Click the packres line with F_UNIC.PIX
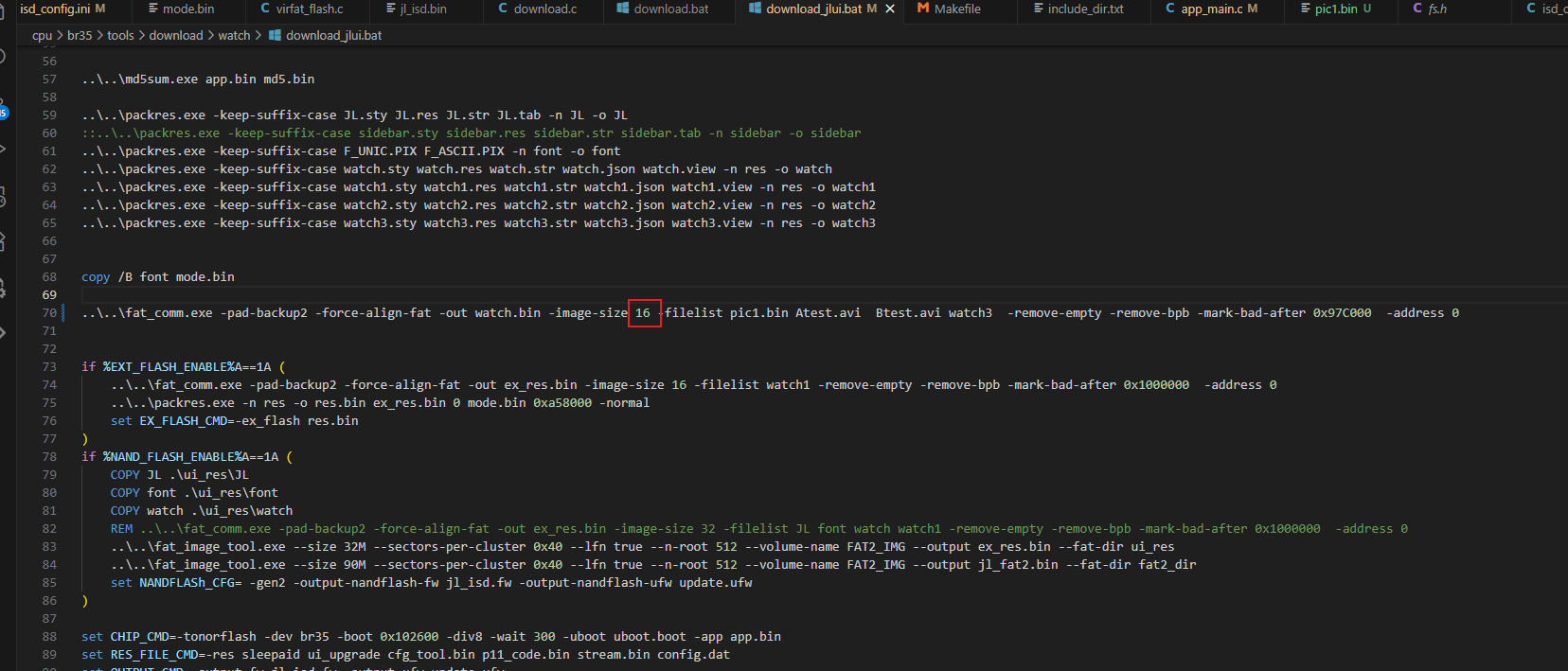Viewport: 1568px width, 671px height. (351, 150)
